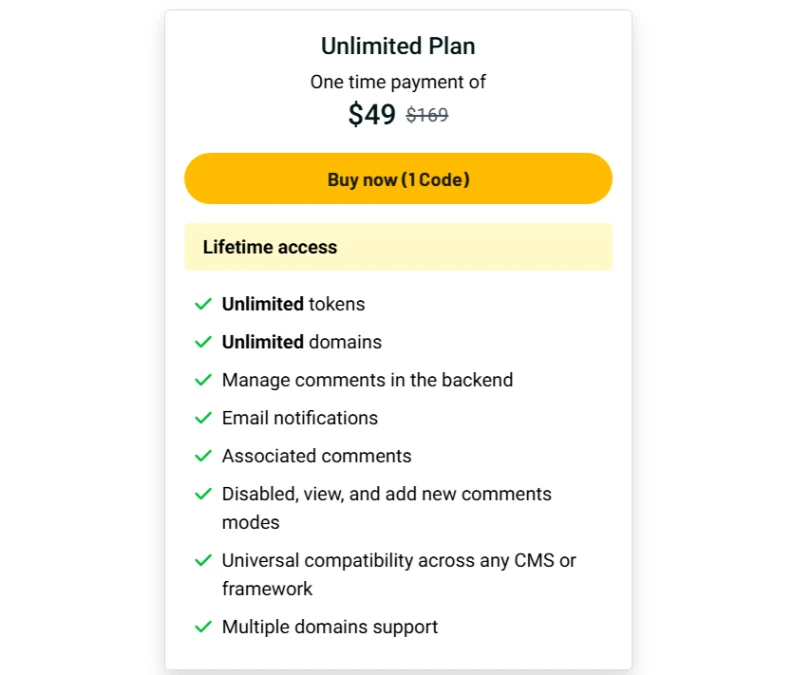The height and width of the screenshot is (675, 811).
Task: Click the checkmark icon next to Unlimited domains
Action: (203, 342)
